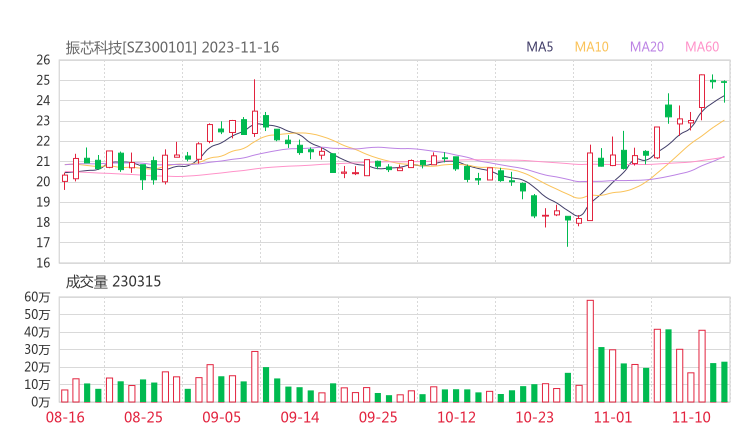Click the 成交量 230315 volume label
This screenshot has height=440, width=740.
point(113,281)
